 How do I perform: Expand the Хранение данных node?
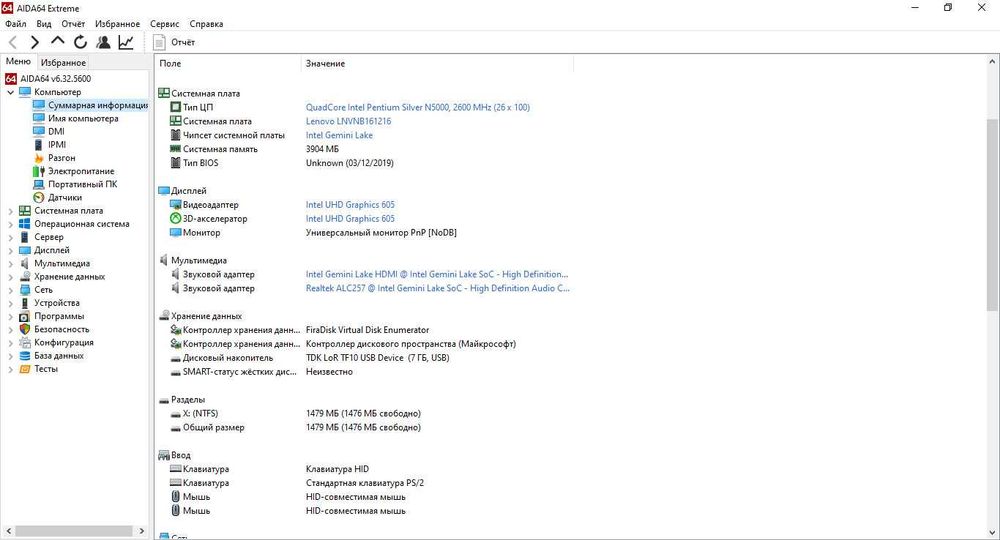10,277
